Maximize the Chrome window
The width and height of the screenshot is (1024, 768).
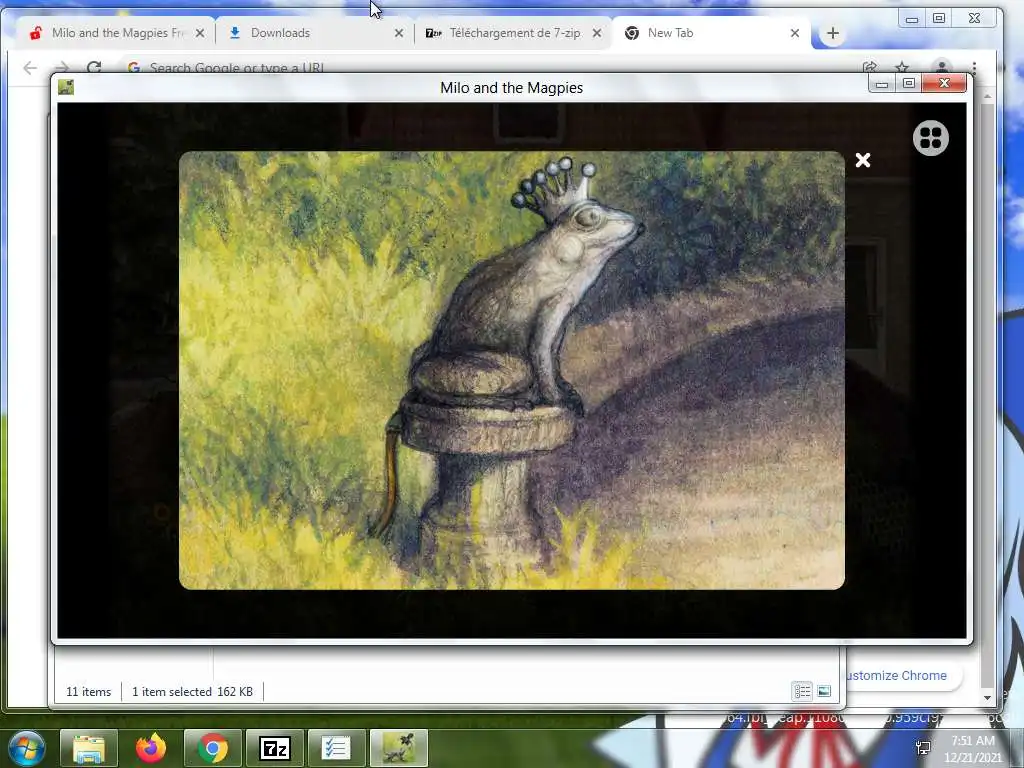point(939,18)
